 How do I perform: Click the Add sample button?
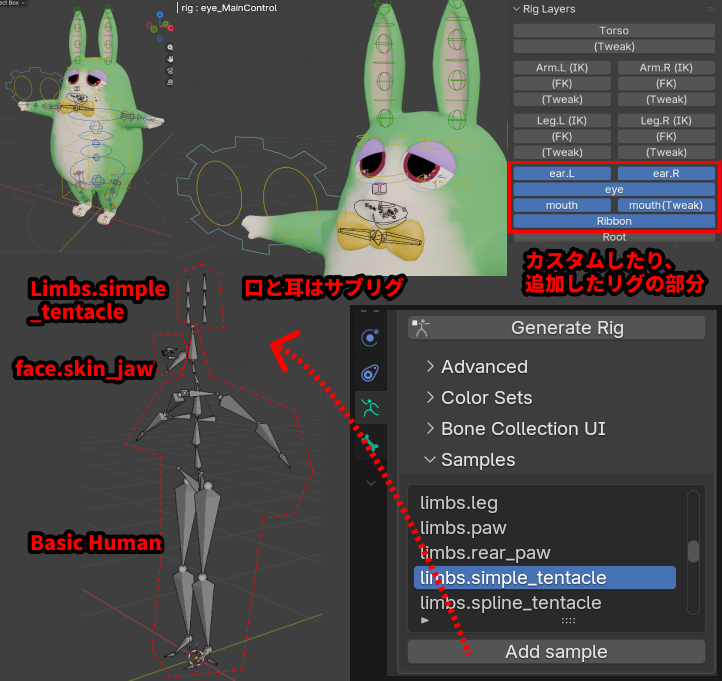point(556,652)
